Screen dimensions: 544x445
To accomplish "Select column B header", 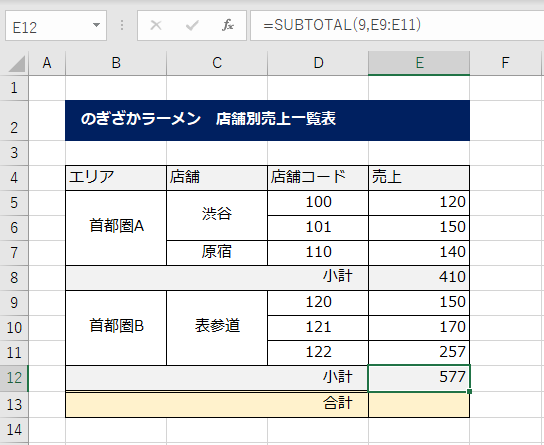I will pyautogui.click(x=116, y=63).
